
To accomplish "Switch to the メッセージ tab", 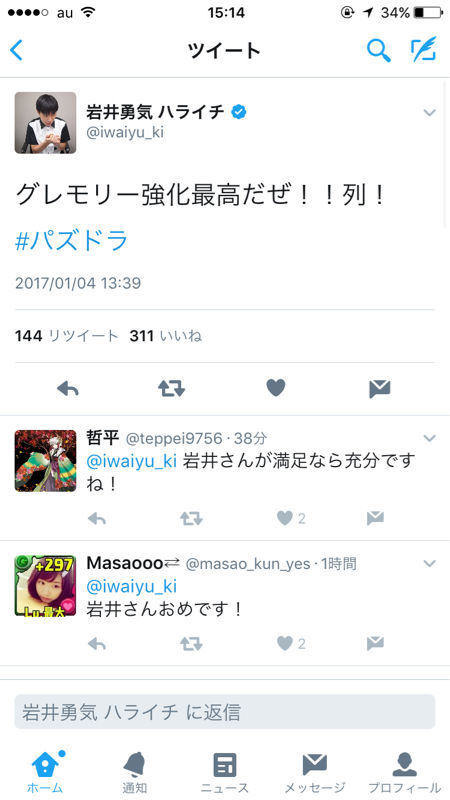I will coord(314,772).
